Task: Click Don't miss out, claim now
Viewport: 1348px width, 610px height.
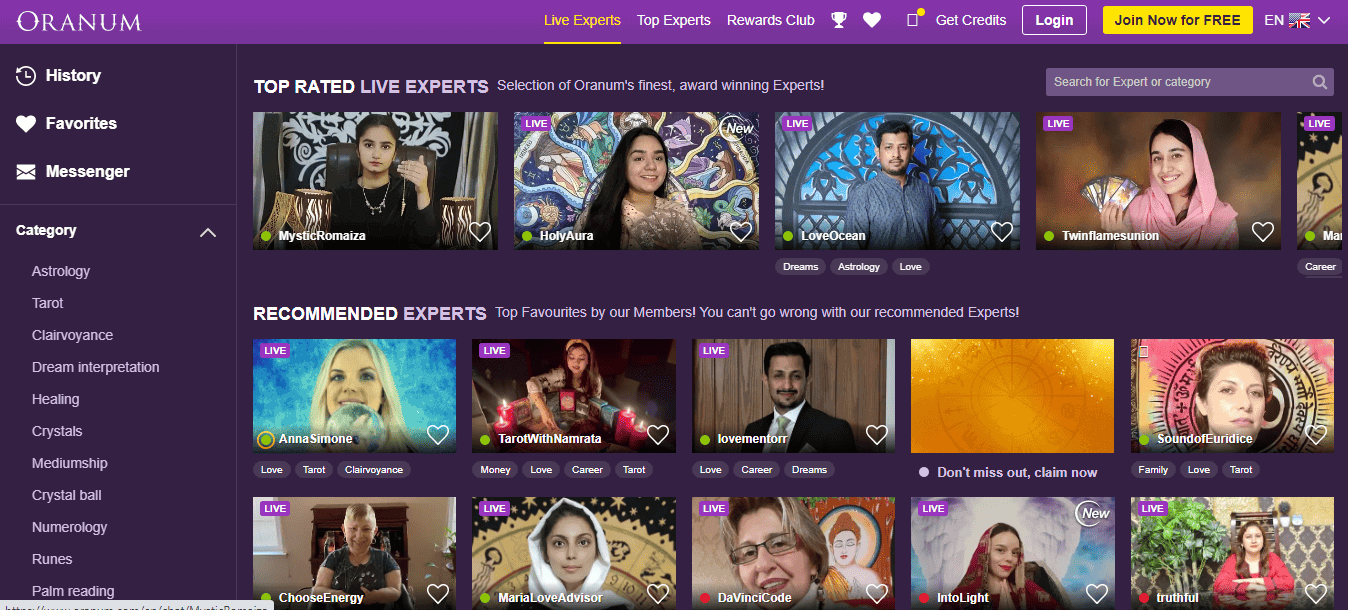Action: [x=1017, y=472]
